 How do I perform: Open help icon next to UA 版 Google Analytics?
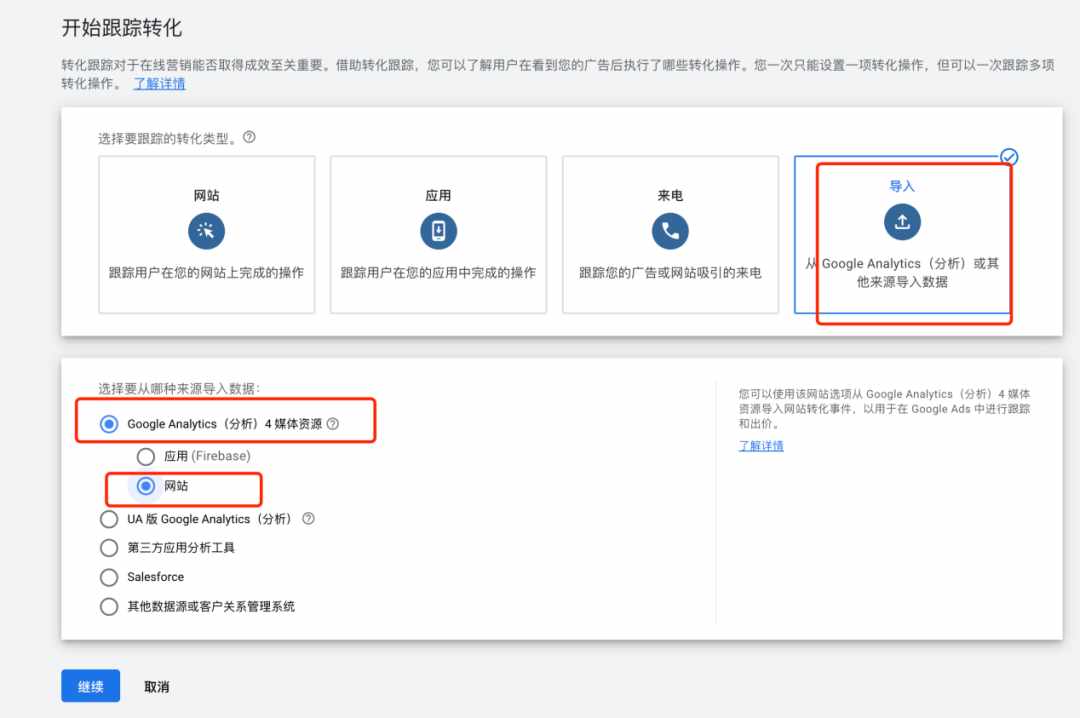coord(309,518)
